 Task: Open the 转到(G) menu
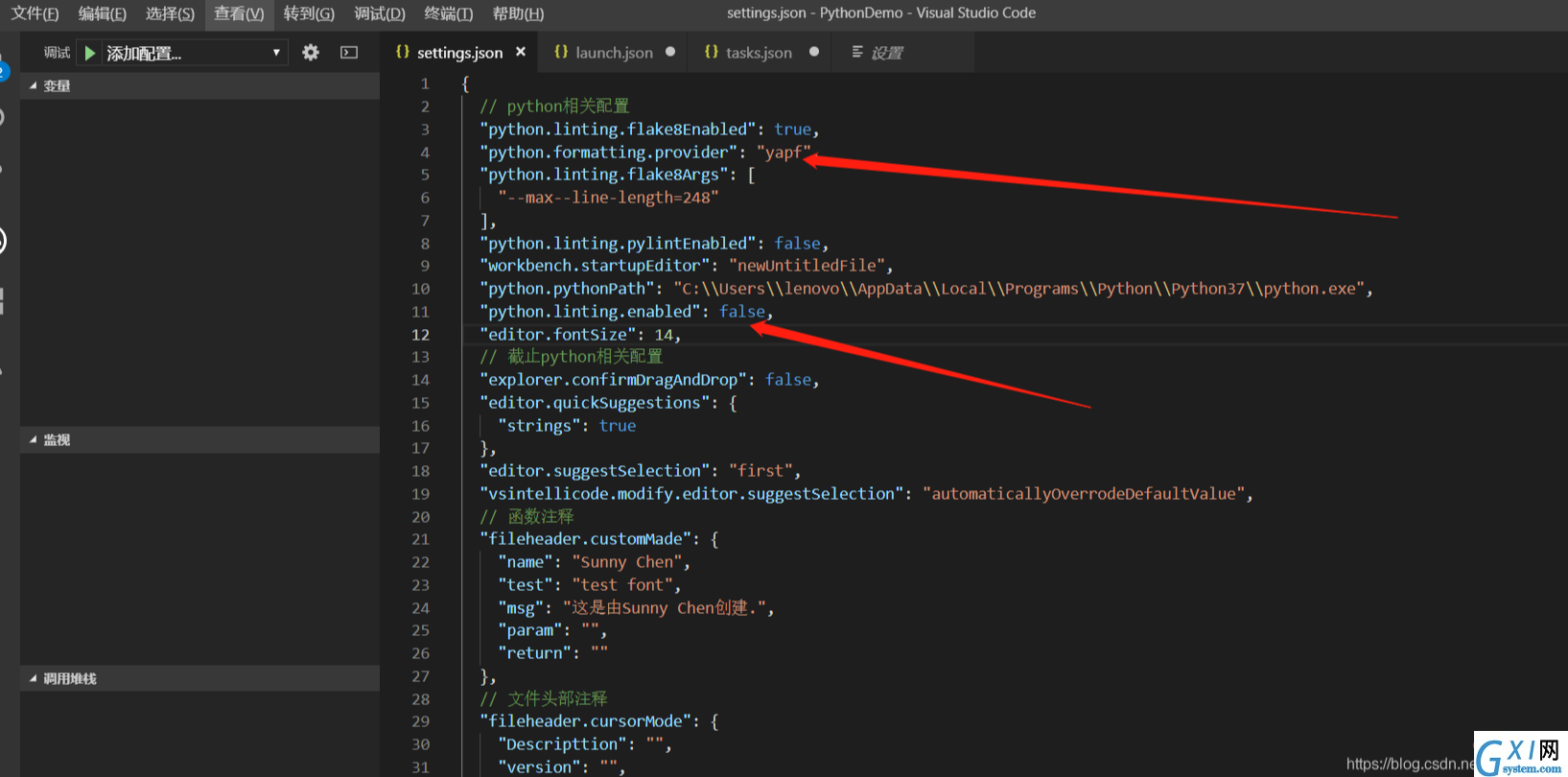pyautogui.click(x=309, y=13)
